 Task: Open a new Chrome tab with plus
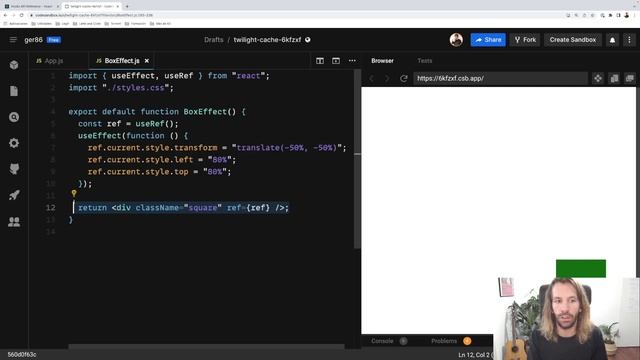tap(127, 6)
